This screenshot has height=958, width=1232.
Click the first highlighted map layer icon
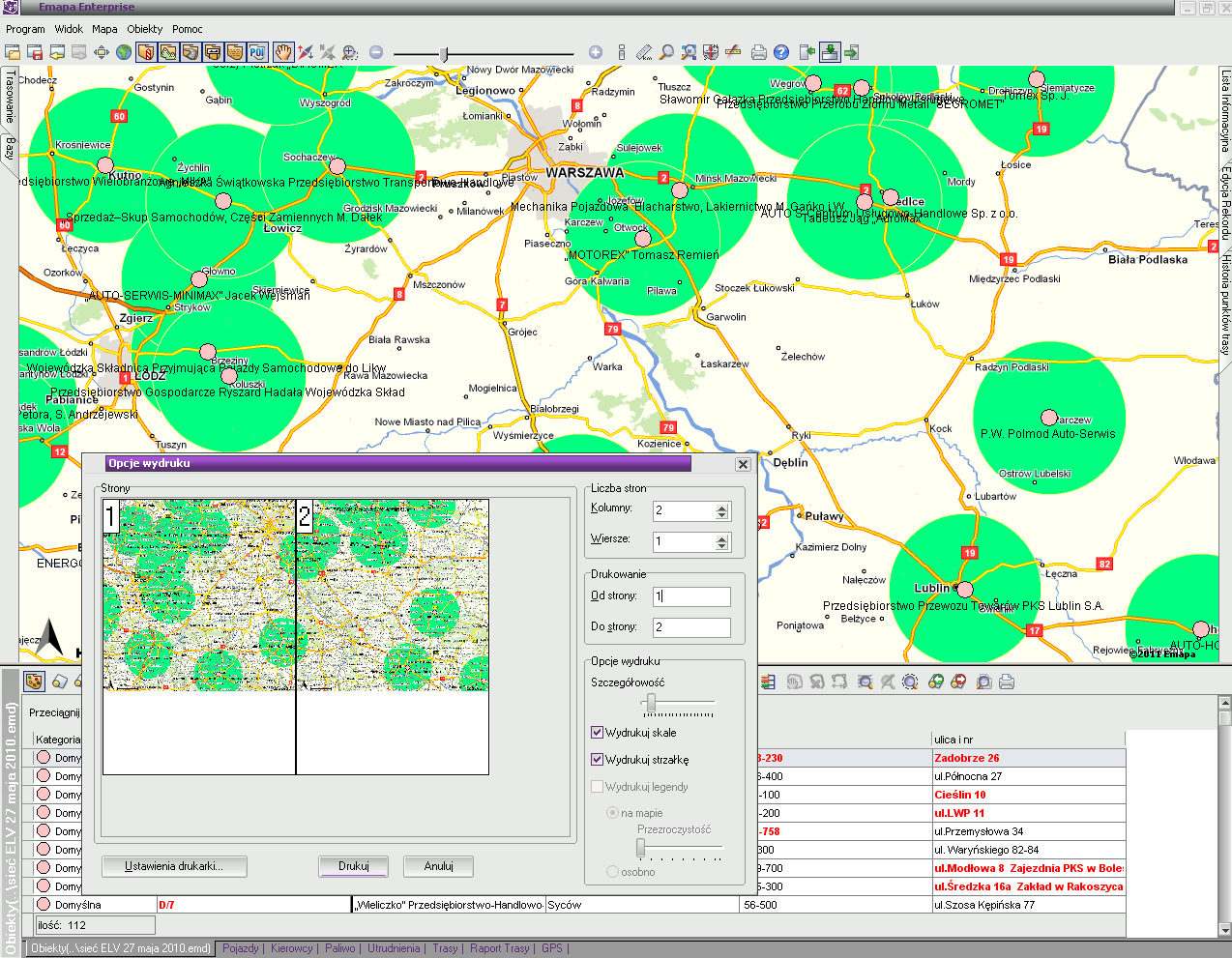coord(146,52)
